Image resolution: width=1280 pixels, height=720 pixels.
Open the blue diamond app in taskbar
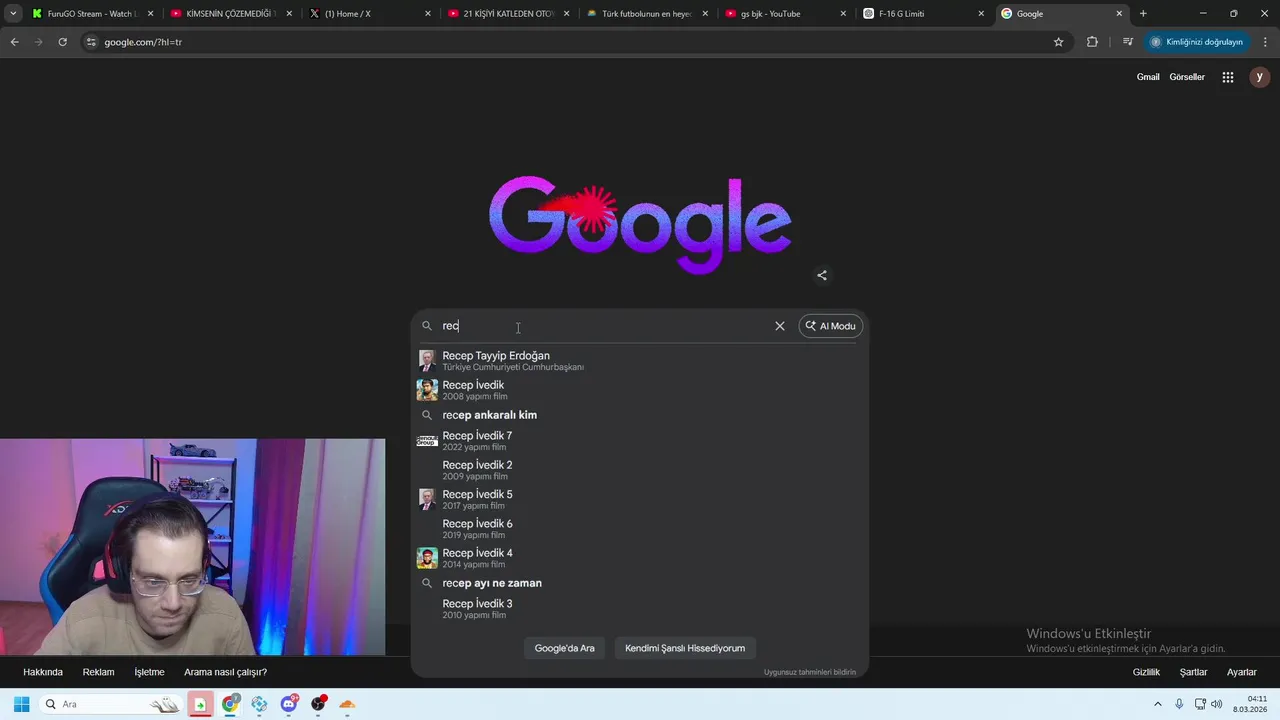[x=259, y=704]
